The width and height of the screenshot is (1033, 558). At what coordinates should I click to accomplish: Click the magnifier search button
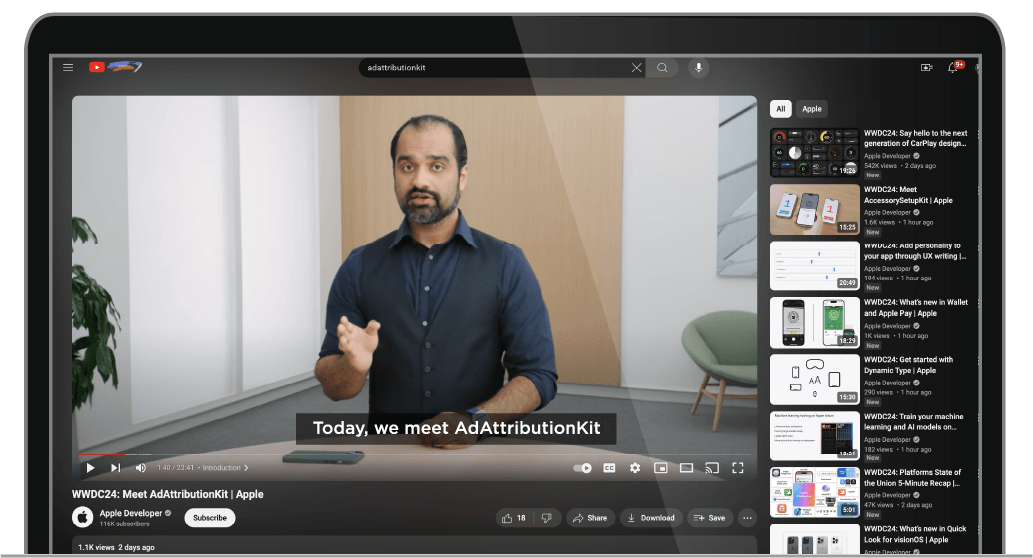point(662,67)
